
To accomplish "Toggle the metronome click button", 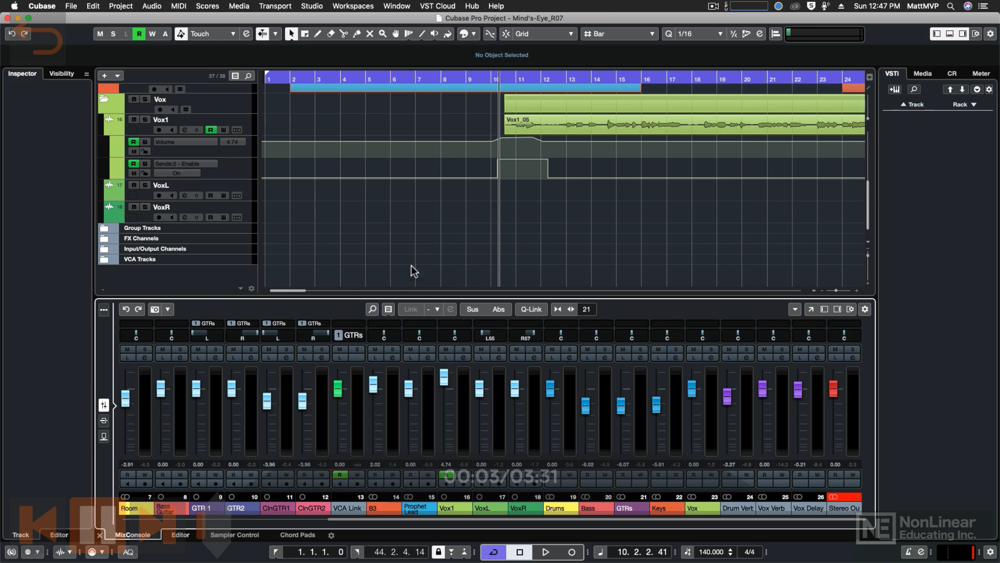I will tap(908, 552).
